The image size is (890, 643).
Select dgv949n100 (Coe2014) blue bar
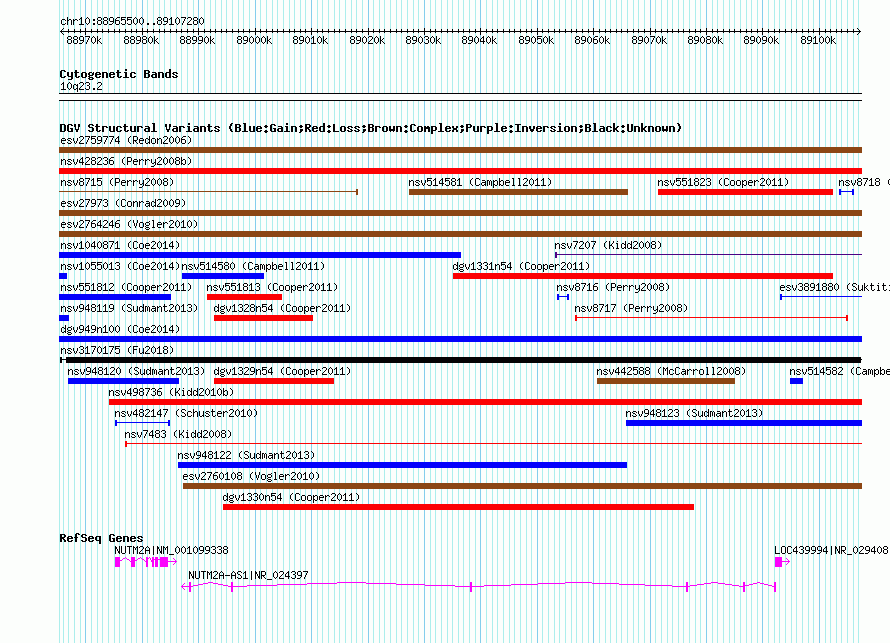[460, 339]
